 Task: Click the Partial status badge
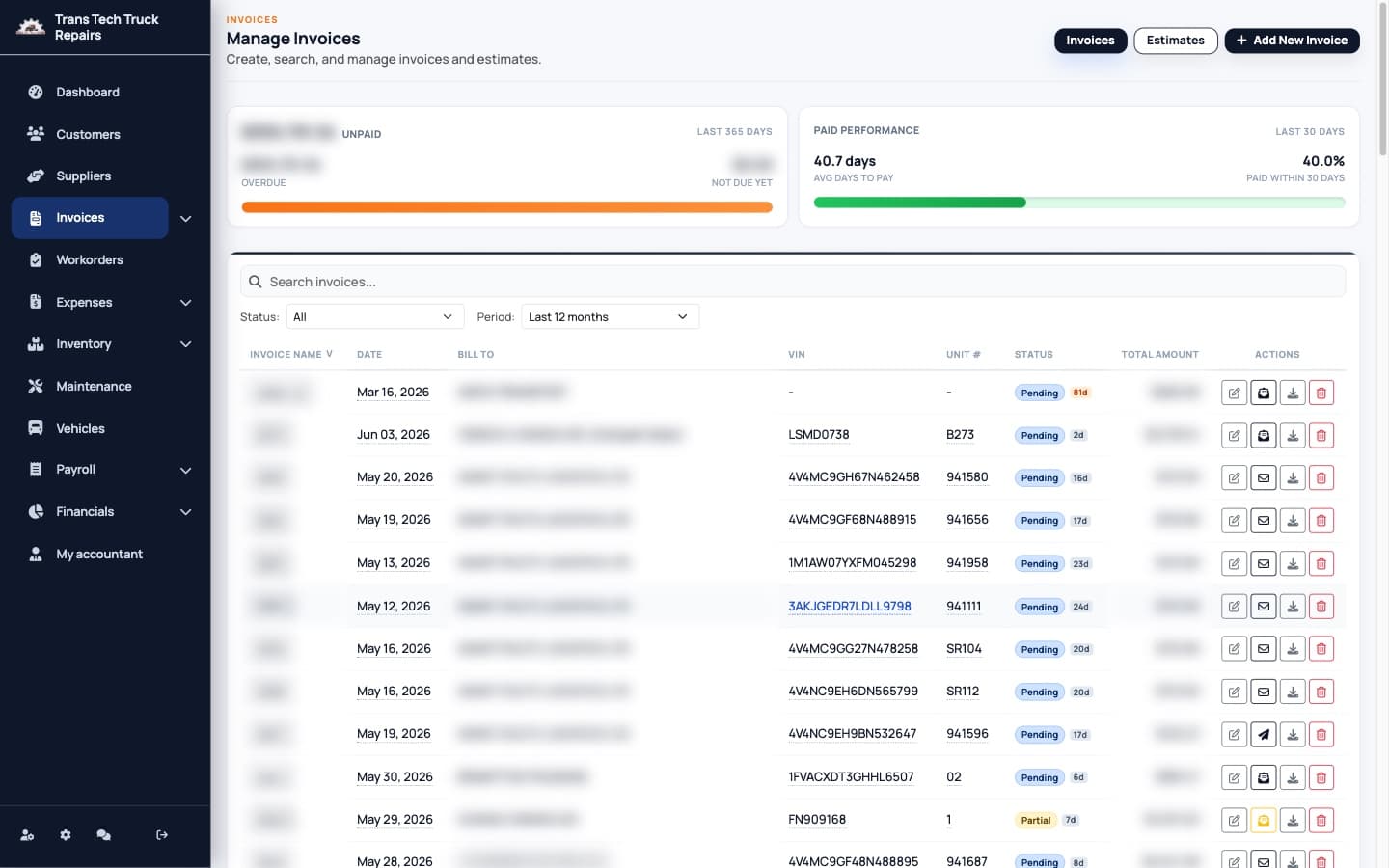tap(1036, 821)
